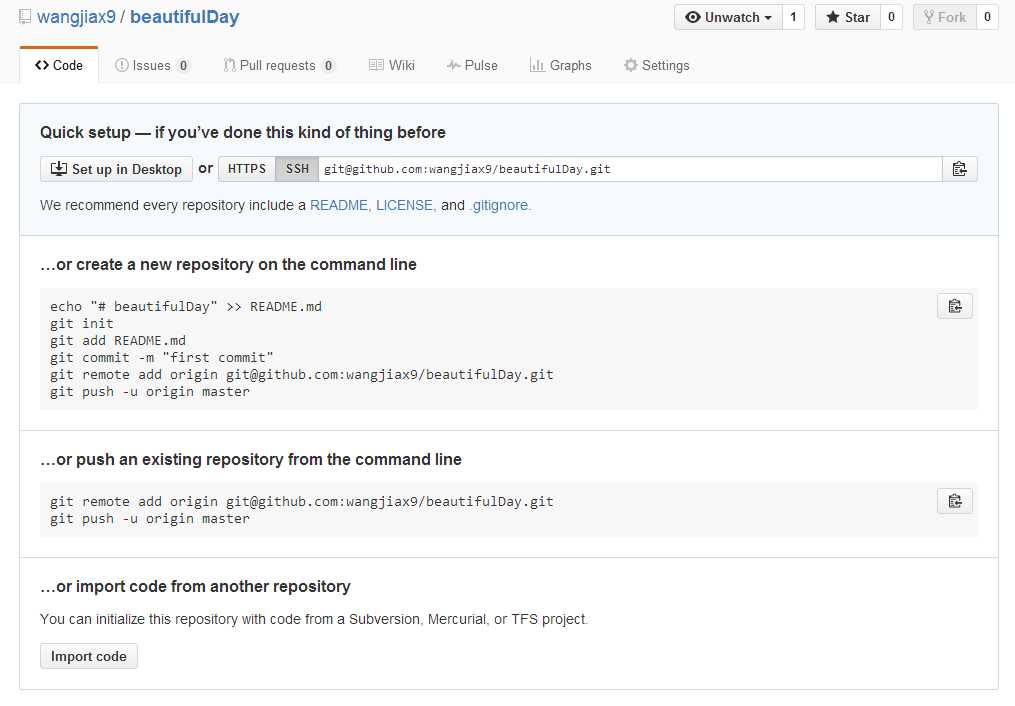
Task: Click the Import code button
Action: tap(89, 656)
